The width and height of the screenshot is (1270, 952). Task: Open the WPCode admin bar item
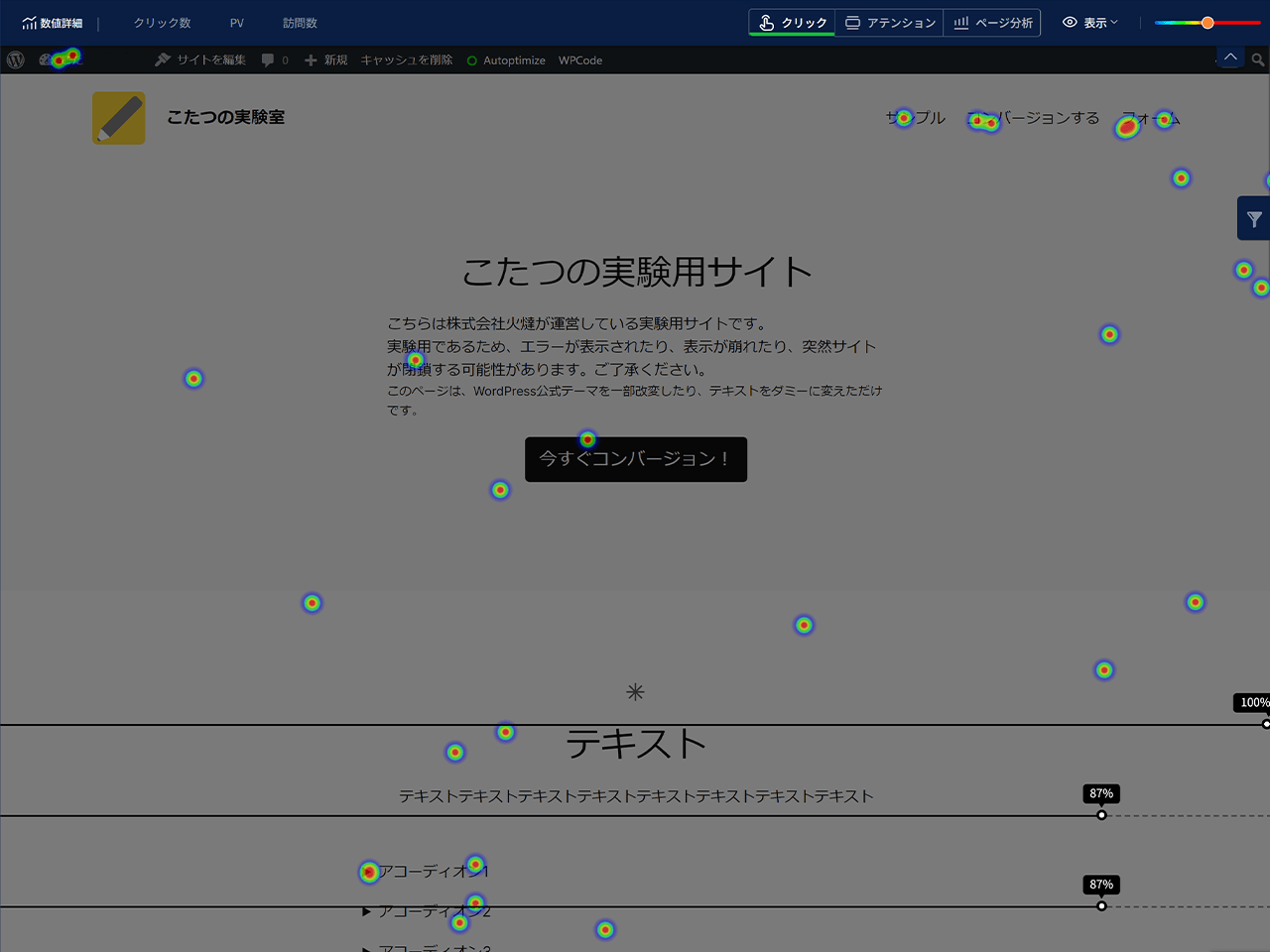click(580, 60)
